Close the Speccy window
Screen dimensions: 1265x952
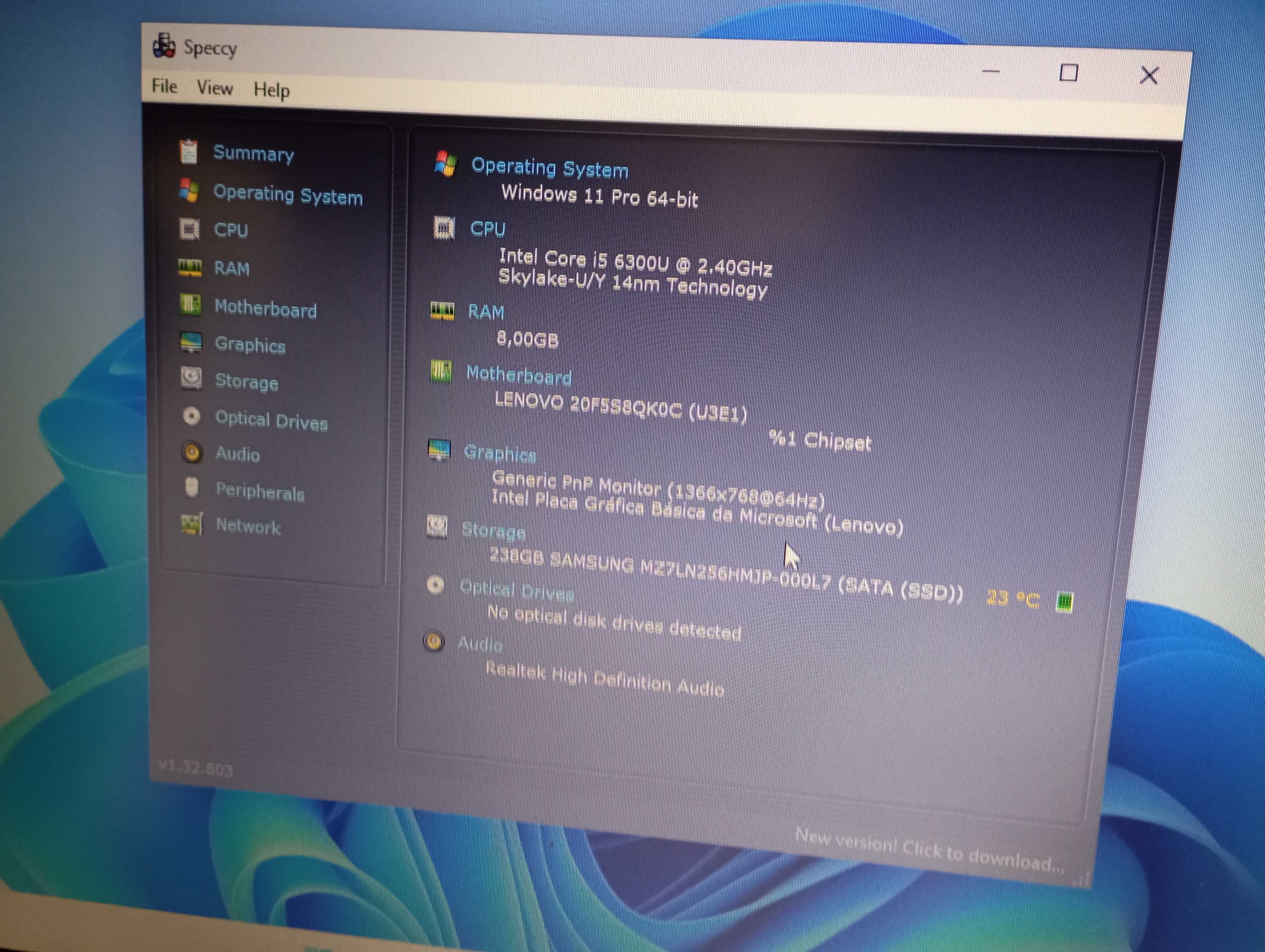pos(1149,75)
